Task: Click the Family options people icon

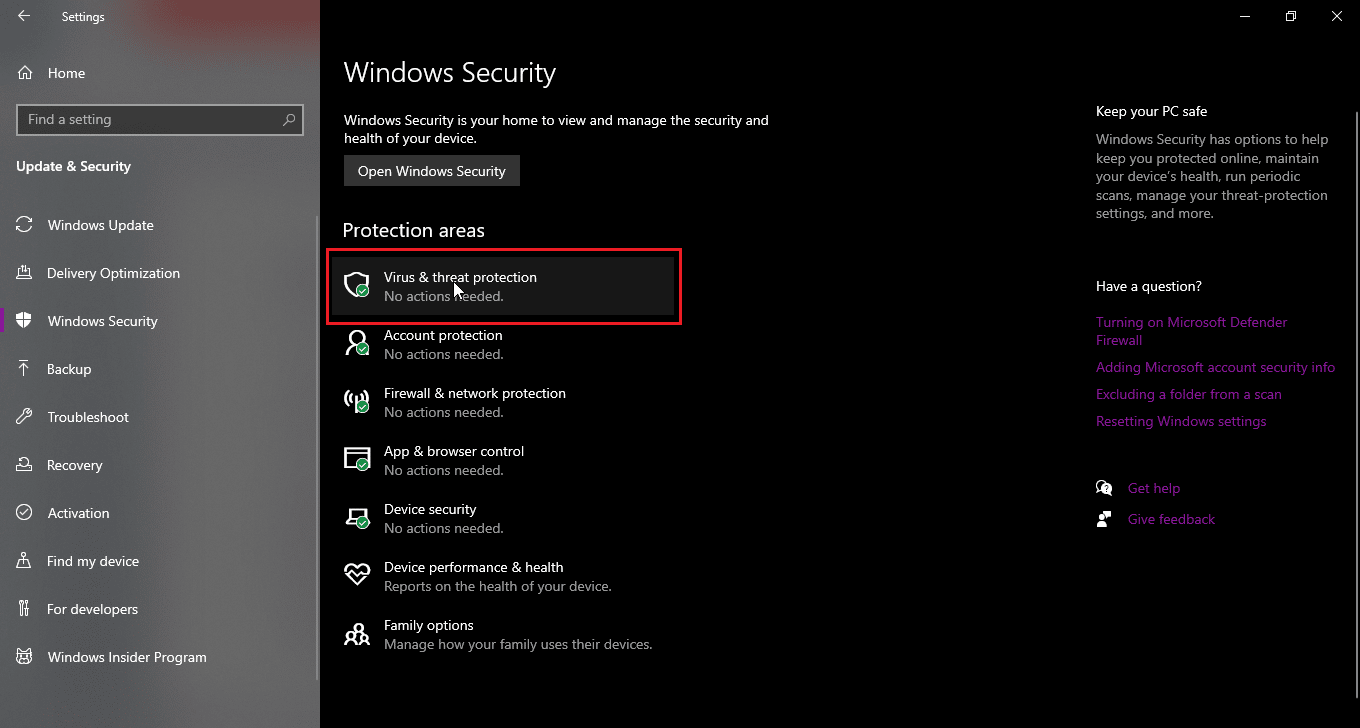Action: click(357, 634)
